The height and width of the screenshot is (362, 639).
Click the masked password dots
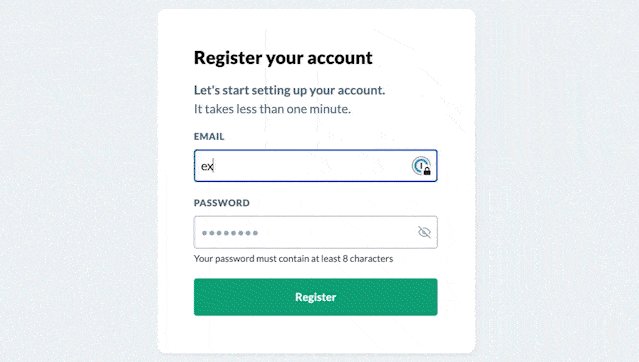click(230, 233)
